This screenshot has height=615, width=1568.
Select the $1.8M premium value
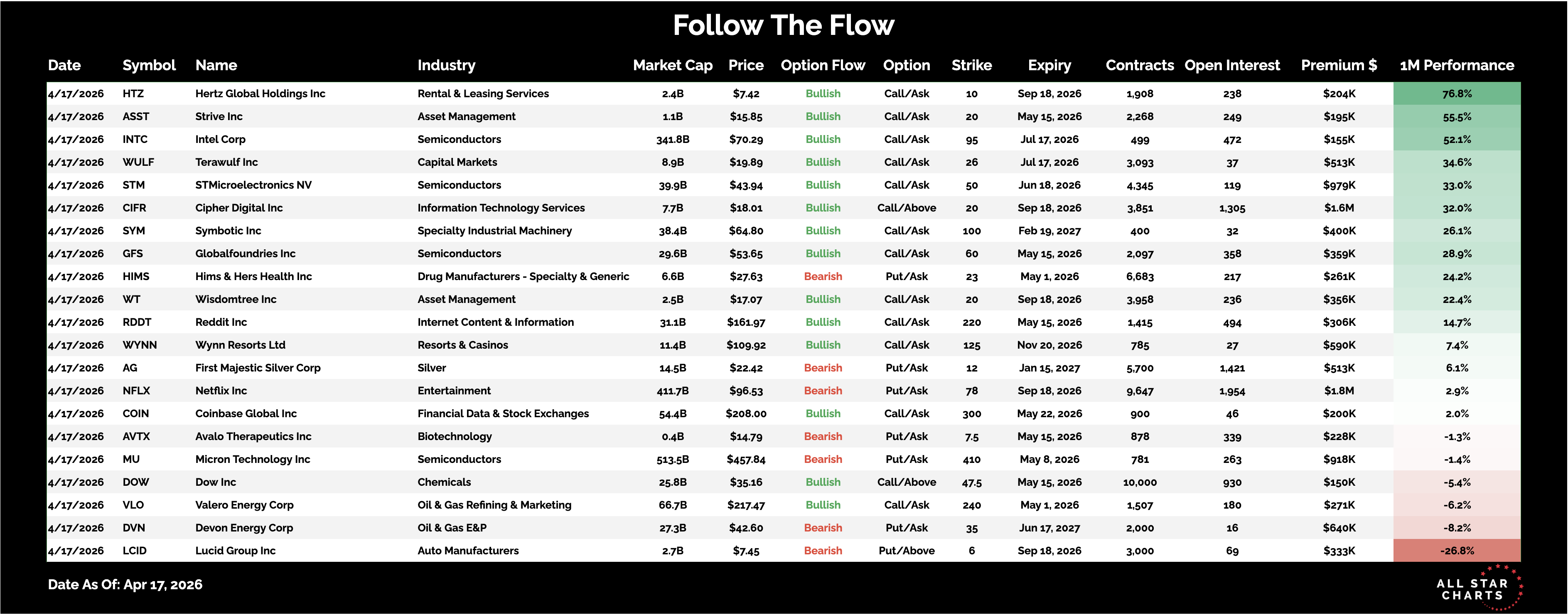tap(1339, 391)
